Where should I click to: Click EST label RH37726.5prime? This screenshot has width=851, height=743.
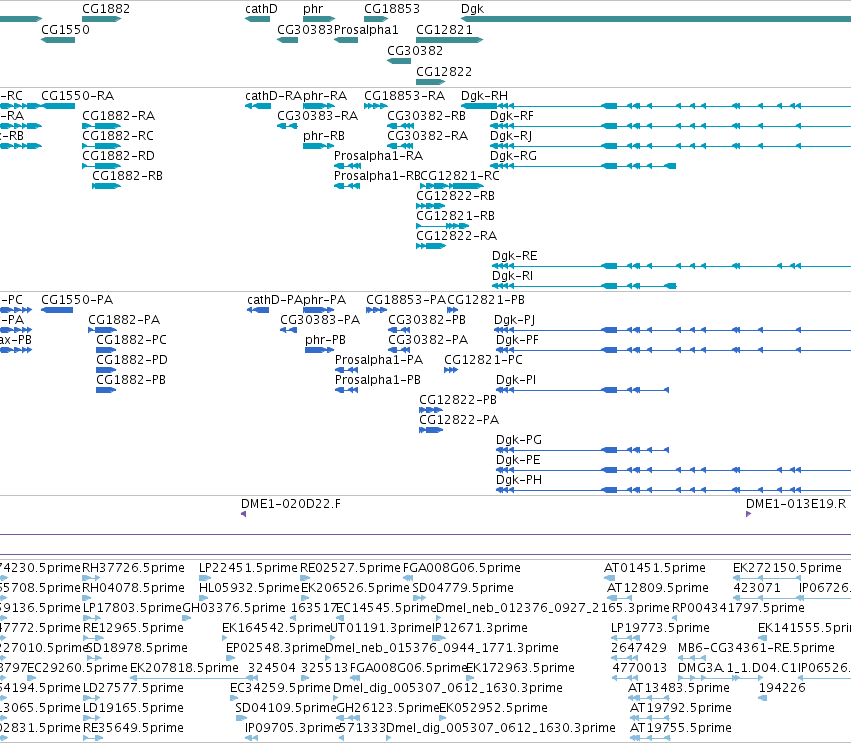click(134, 568)
